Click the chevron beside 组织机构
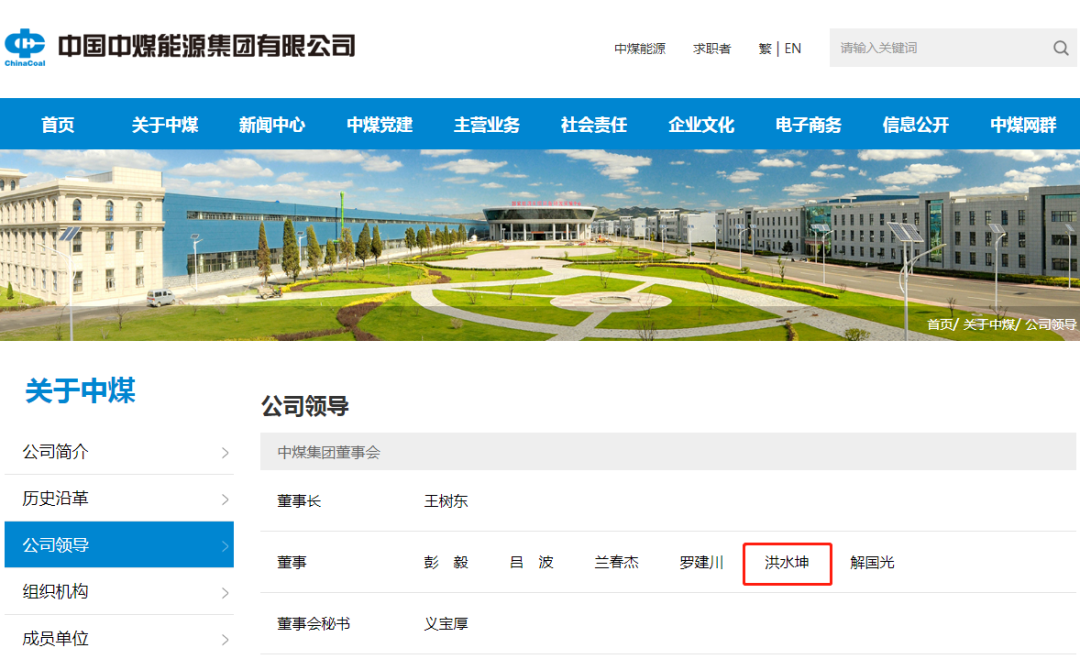Viewport: 1080px width, 659px height. (225, 593)
